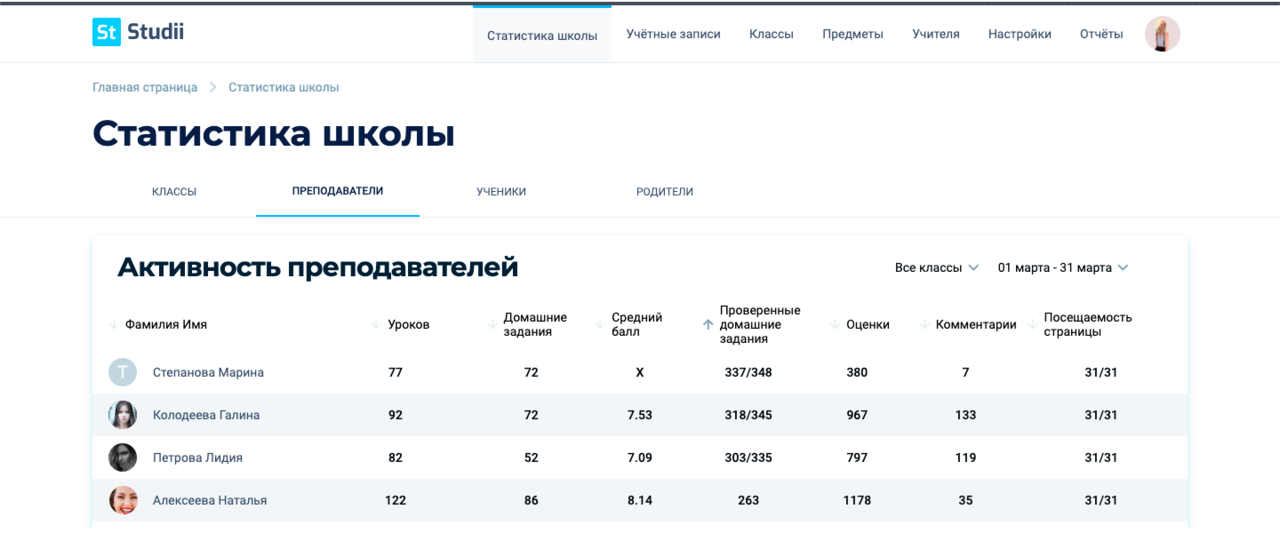Screen dimensions: 1280x533
Task: Switch to the РОДИТЕЛИ tab
Action: tap(665, 192)
